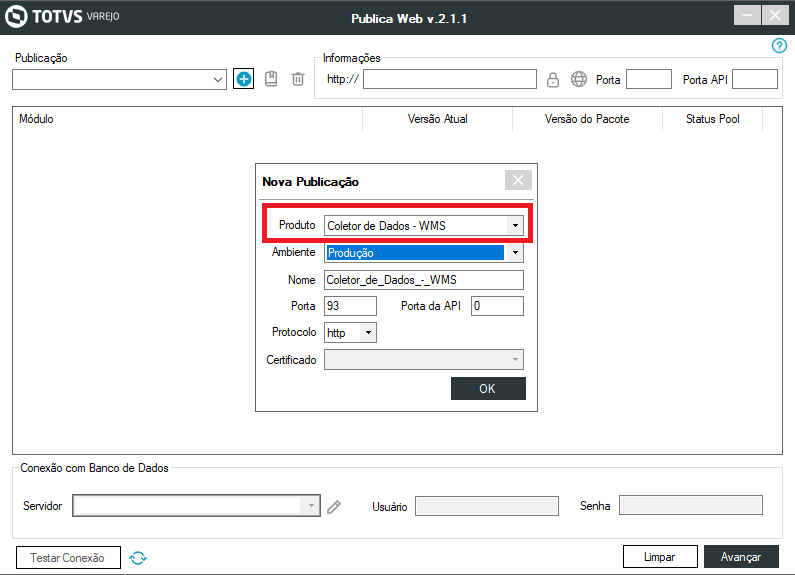Click the add new publication plus icon

pyautogui.click(x=243, y=79)
